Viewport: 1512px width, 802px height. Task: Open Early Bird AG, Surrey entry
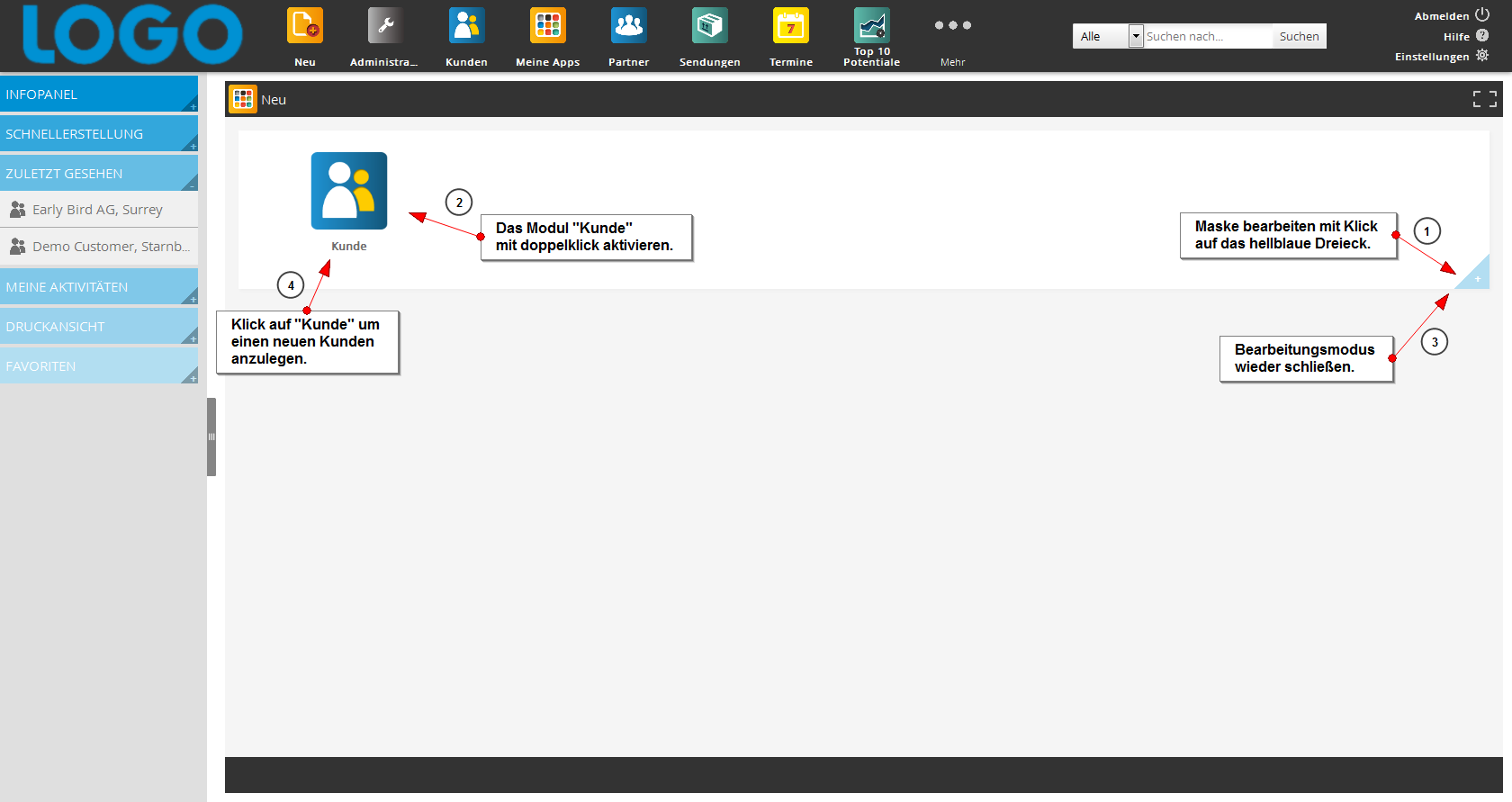click(x=97, y=210)
